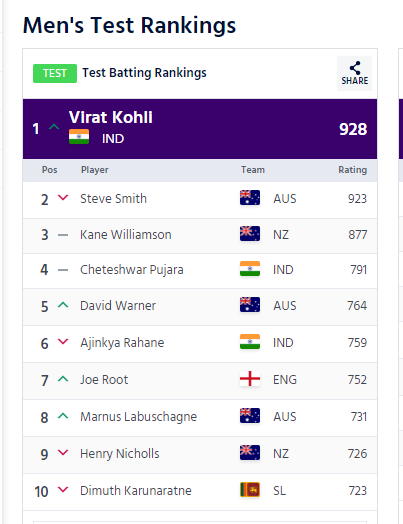This screenshot has height=524, width=403.
Task: Click Kane Williamson's 877 rating value
Action: tap(358, 235)
